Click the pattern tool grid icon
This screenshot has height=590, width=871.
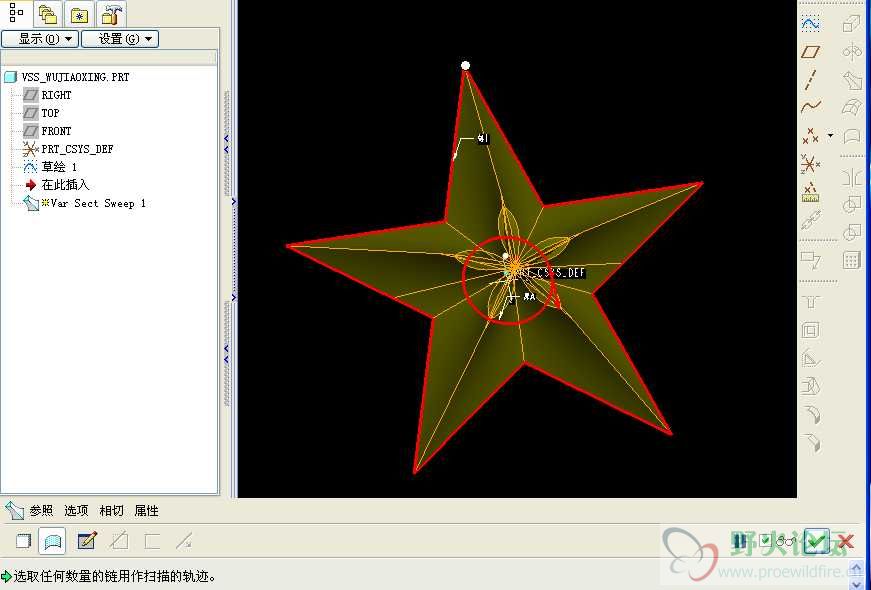[852, 259]
